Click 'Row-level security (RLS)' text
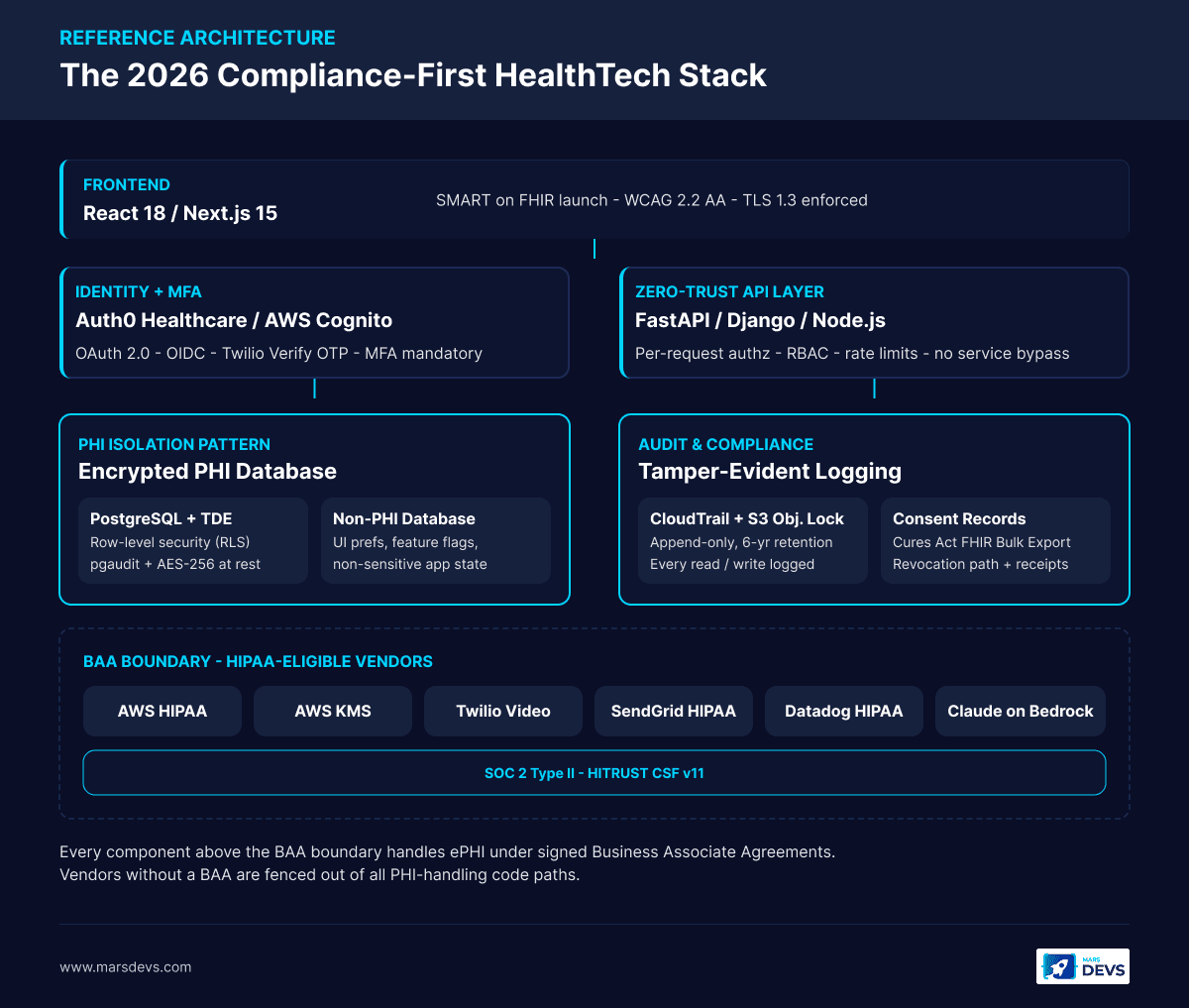This screenshot has height=1008, width=1189. (169, 542)
